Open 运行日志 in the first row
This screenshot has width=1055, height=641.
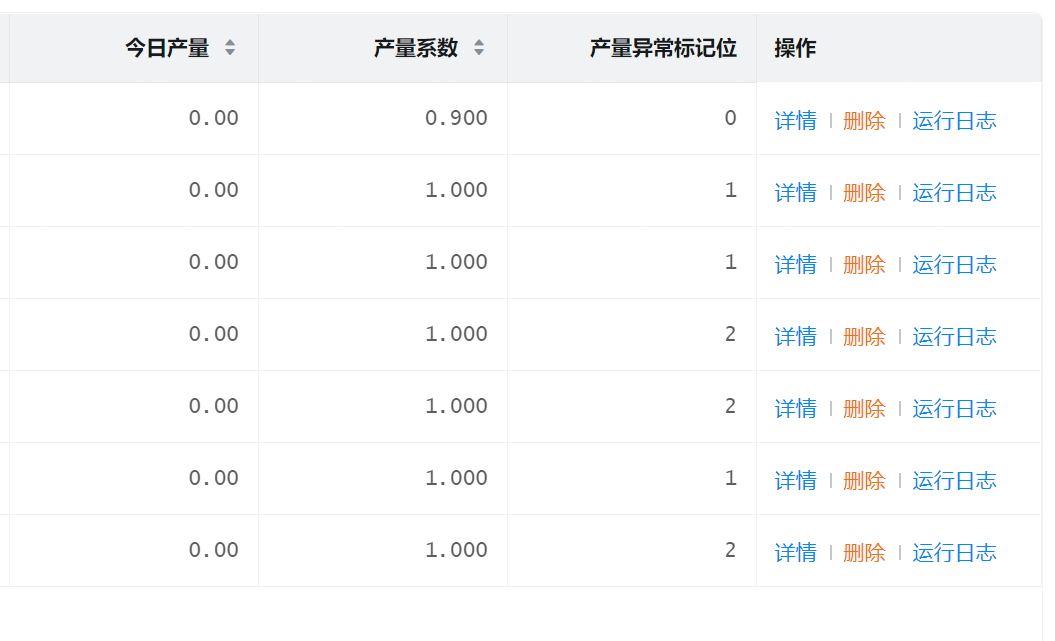coord(954,121)
